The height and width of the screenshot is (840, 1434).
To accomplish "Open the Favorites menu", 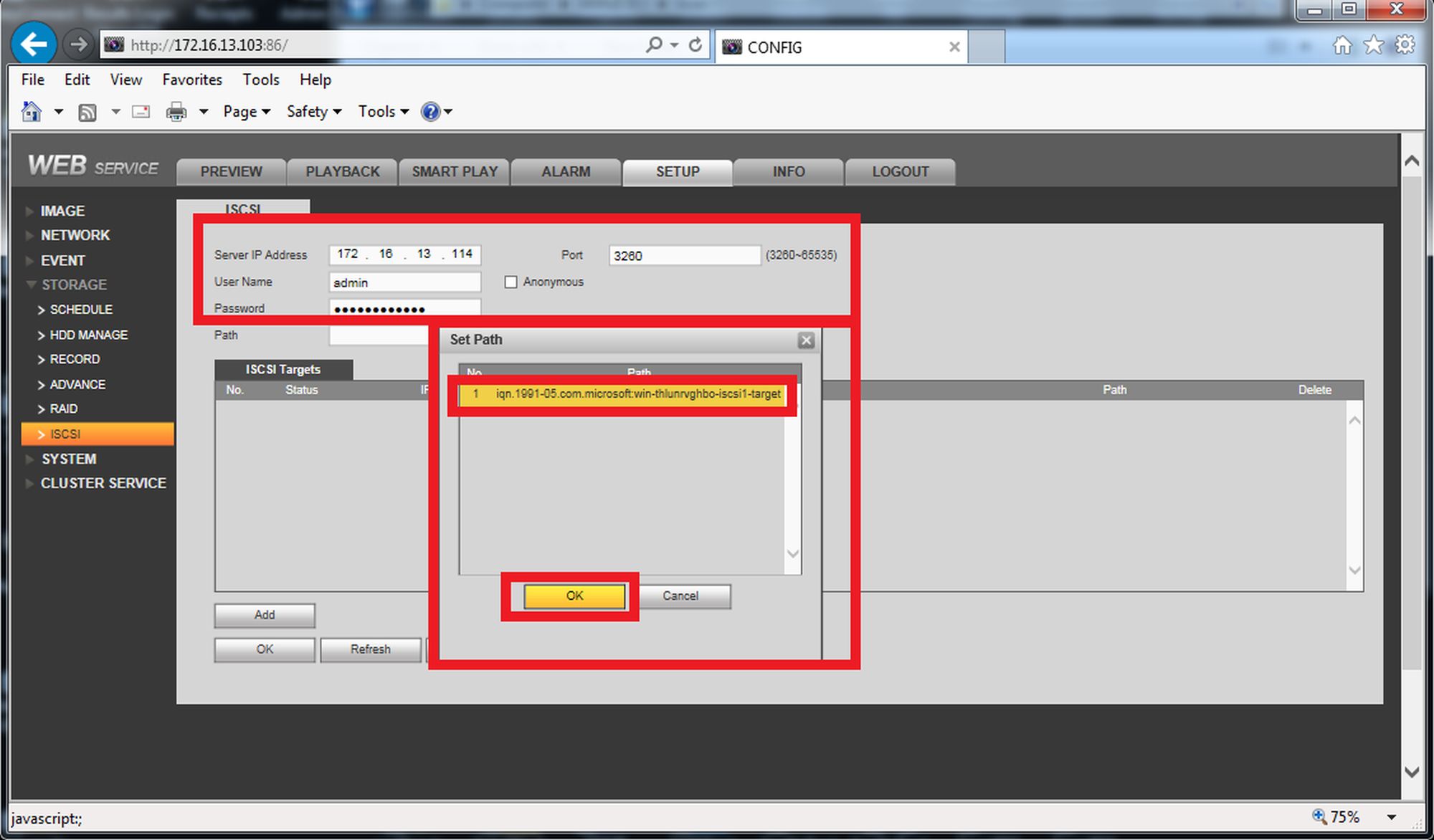I will [192, 80].
